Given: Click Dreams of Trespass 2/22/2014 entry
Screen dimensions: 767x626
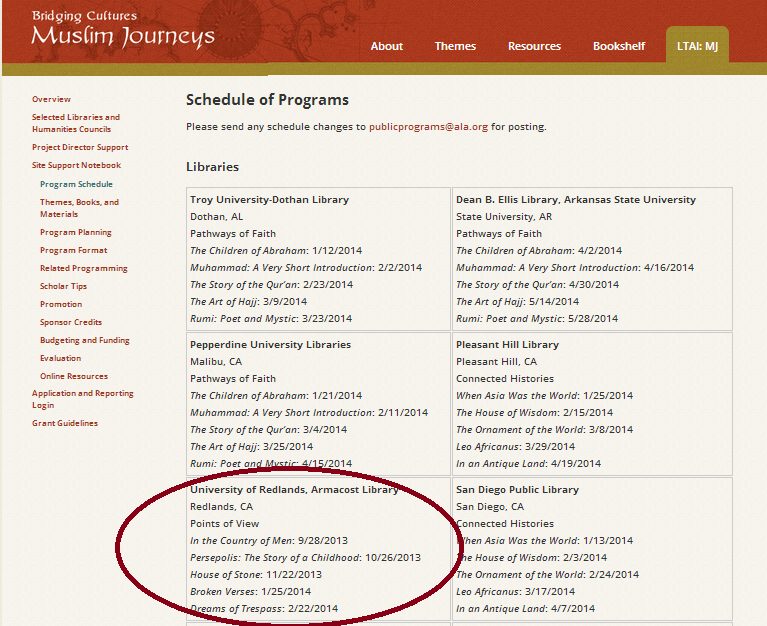Looking at the screenshot, I should coord(264,609).
